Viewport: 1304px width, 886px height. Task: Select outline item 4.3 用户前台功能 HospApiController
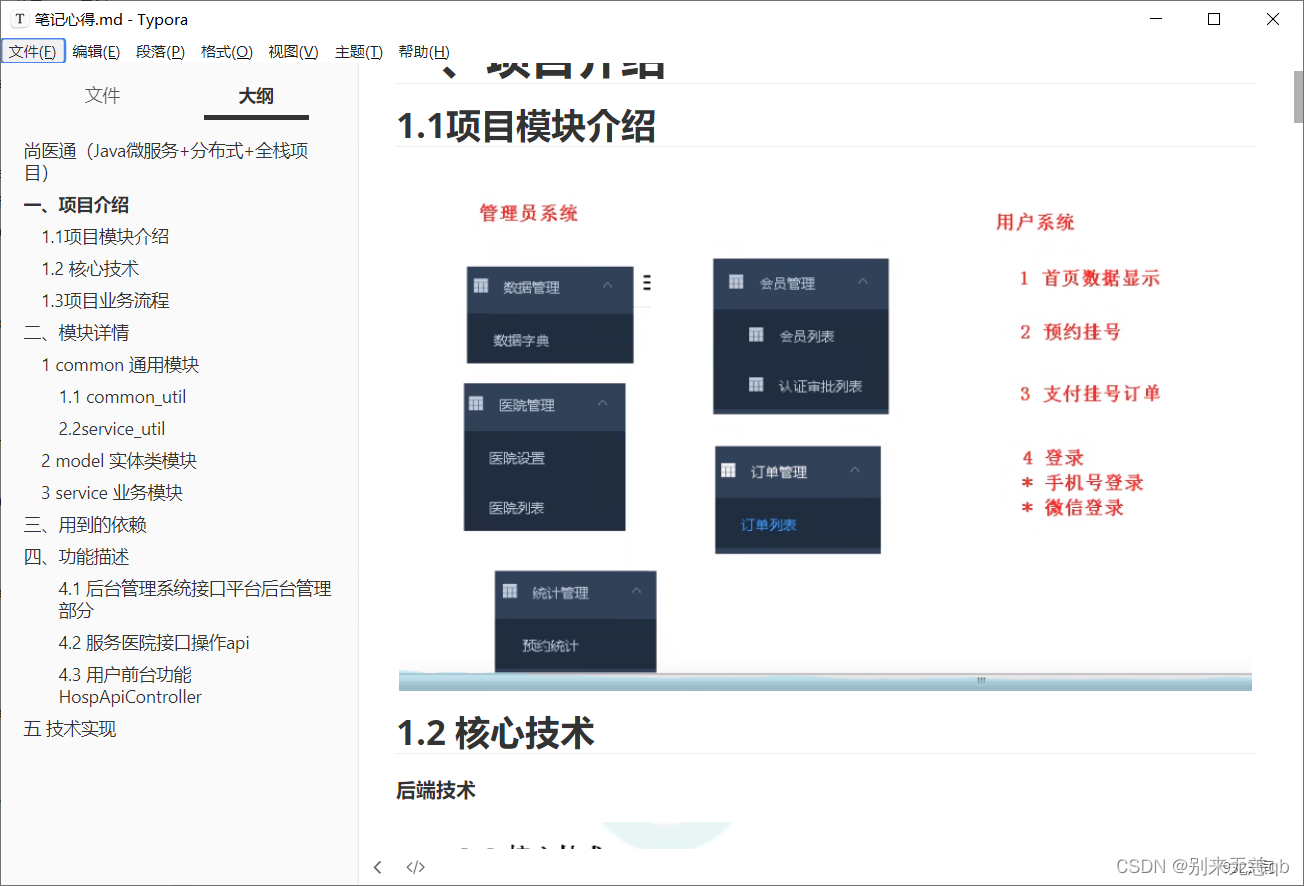(x=130, y=686)
